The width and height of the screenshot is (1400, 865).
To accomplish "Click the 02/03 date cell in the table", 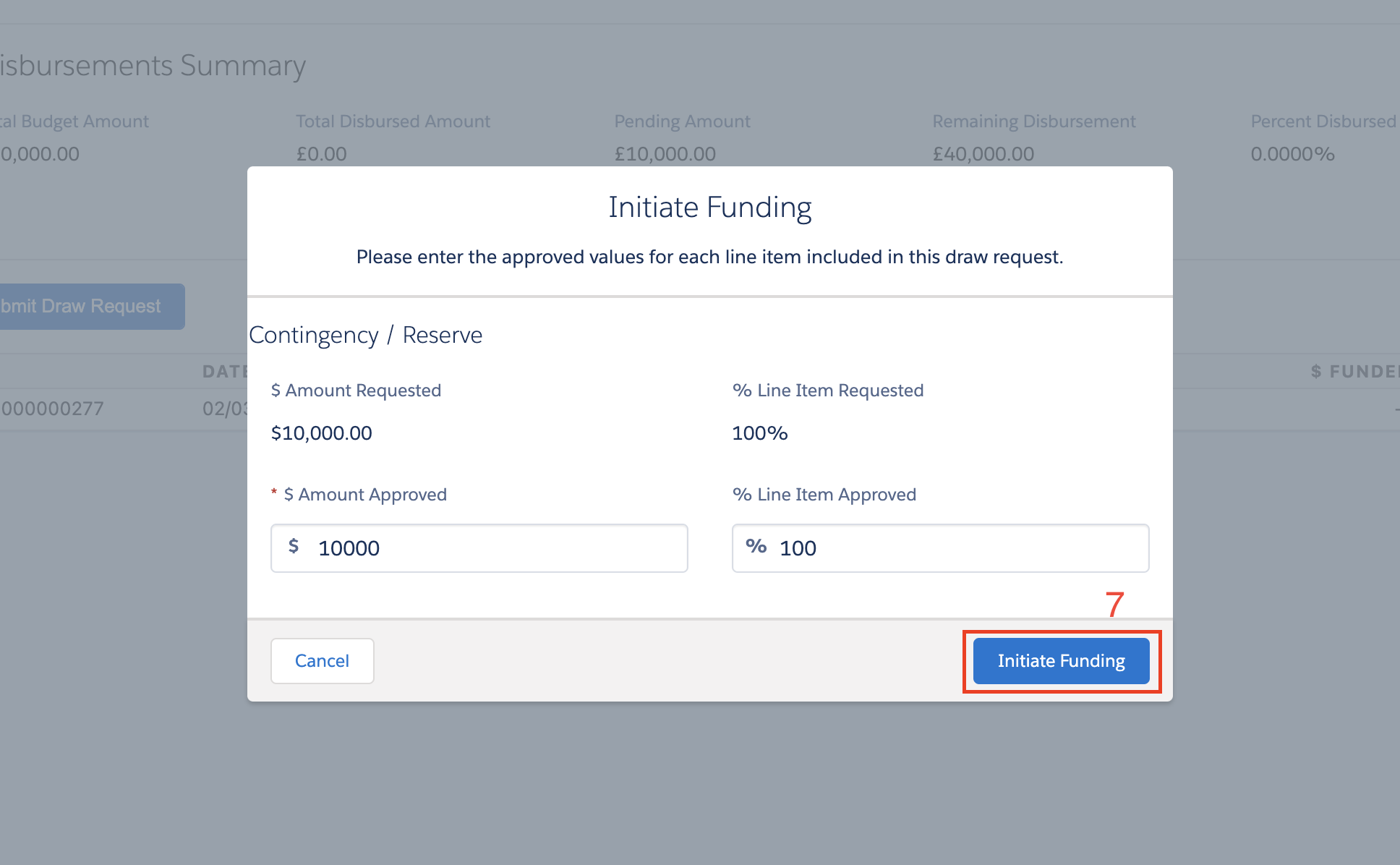I will pos(221,408).
